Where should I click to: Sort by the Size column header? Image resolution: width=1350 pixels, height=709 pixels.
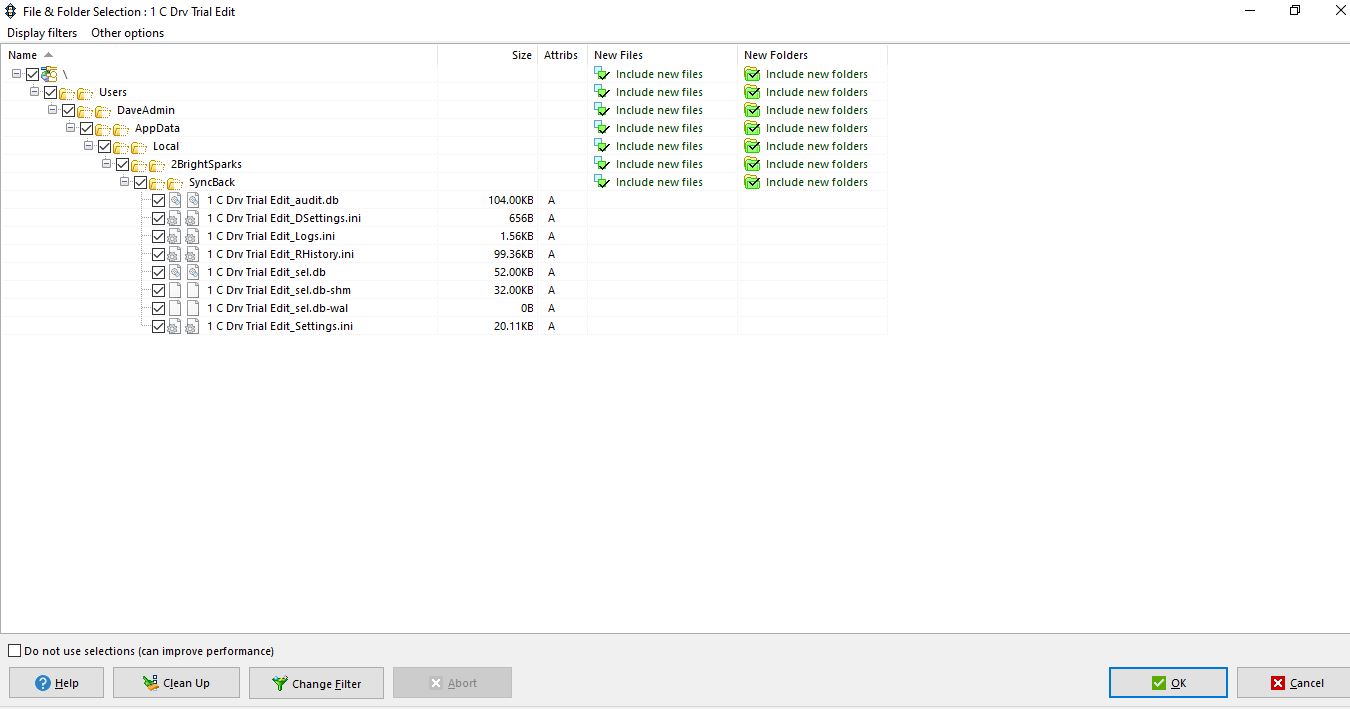[x=488, y=55]
